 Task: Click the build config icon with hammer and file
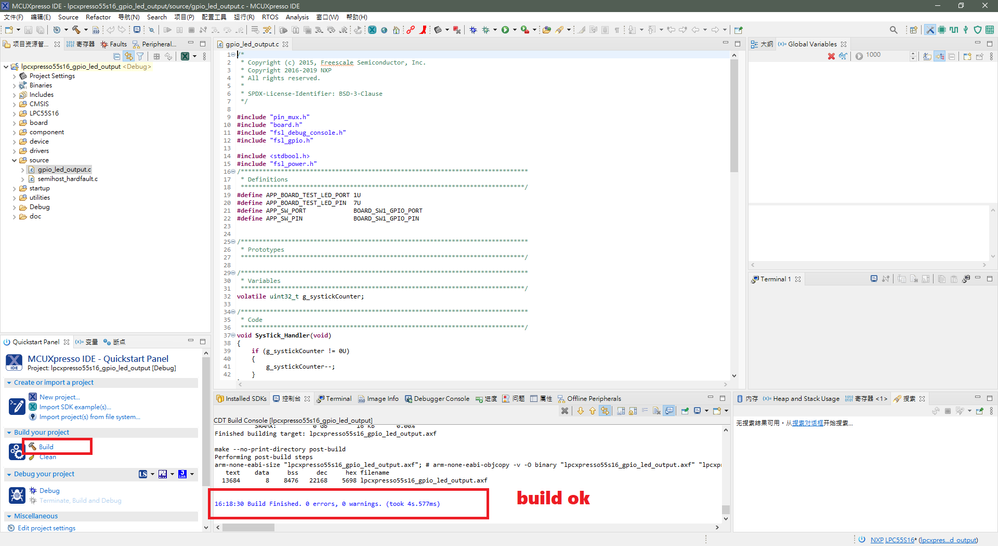(95, 29)
